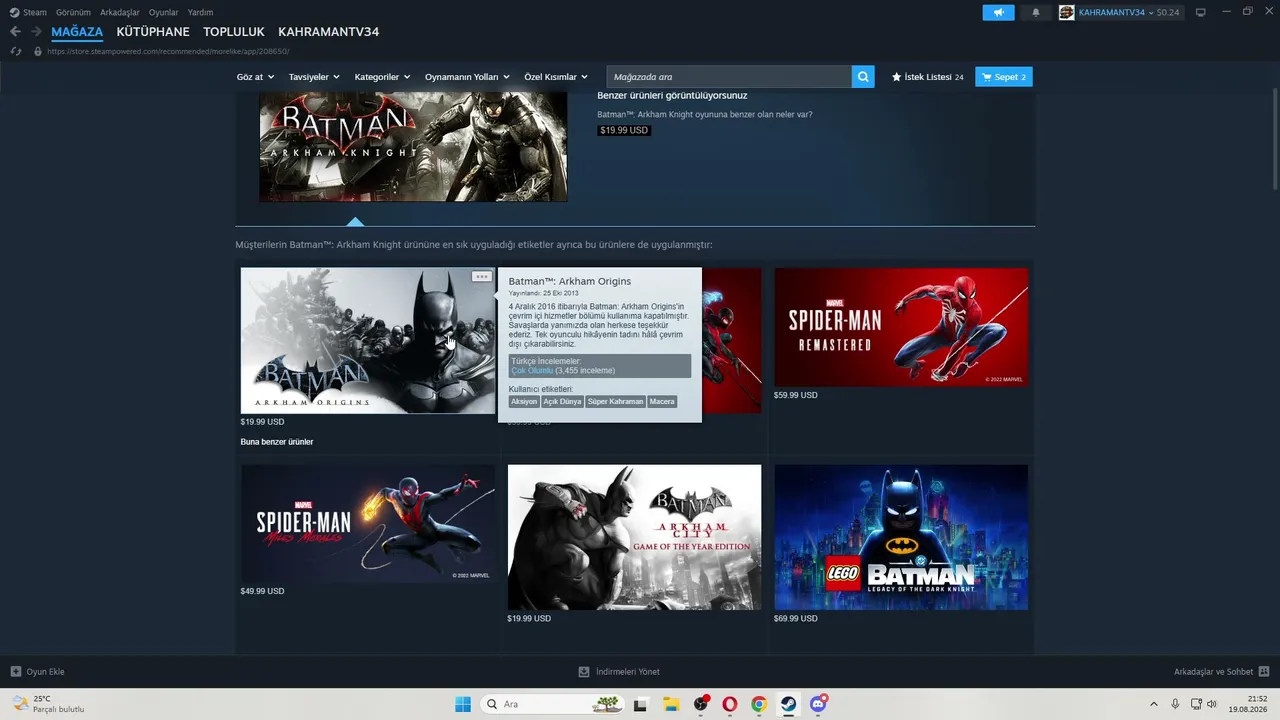Open the notifications bell

pos(1036,12)
